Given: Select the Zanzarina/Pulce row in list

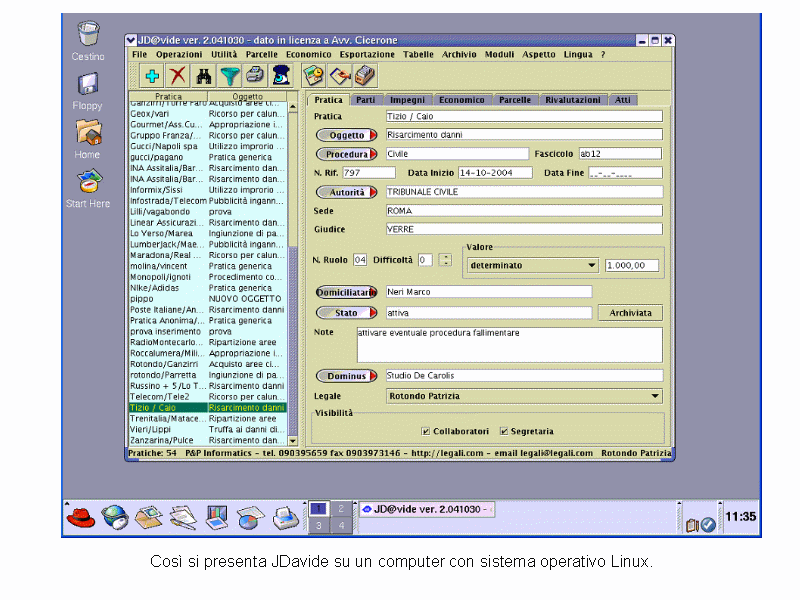Looking at the screenshot, I should (208, 440).
